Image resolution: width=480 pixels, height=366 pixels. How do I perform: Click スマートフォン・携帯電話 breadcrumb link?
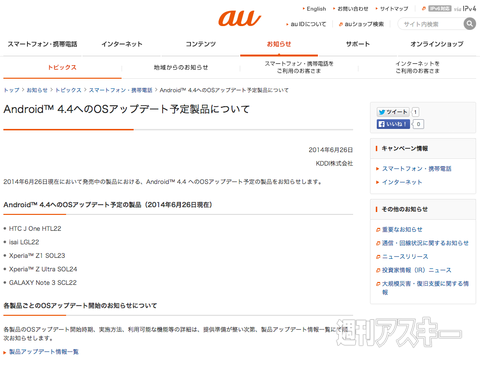coord(120,90)
